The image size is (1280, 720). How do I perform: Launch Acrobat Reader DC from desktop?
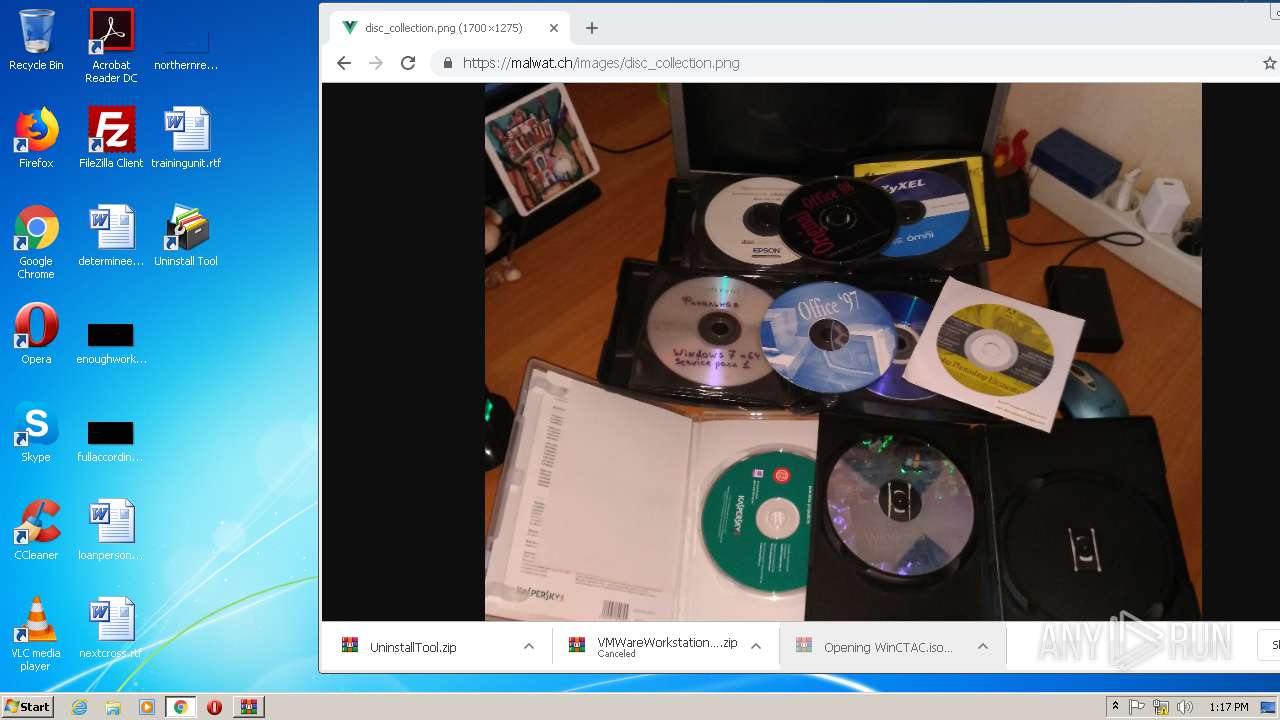click(111, 46)
